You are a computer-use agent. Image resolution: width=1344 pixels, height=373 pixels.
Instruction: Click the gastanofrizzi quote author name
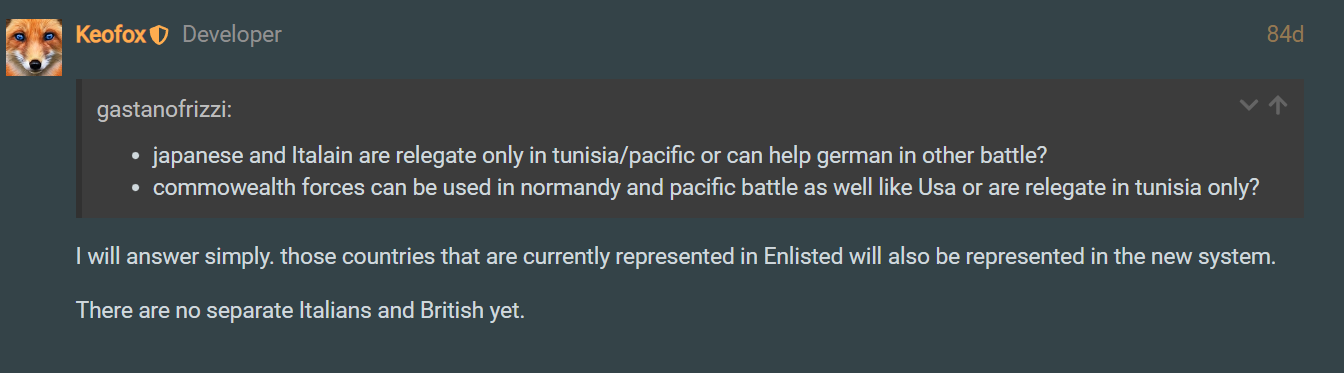pos(164,110)
